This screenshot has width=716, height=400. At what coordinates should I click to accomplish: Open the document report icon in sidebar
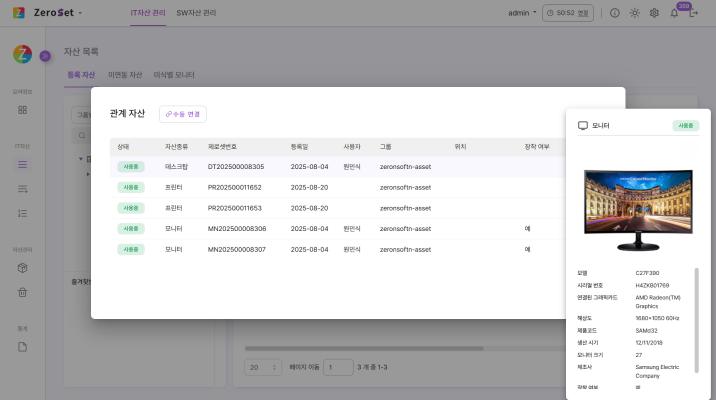pyautogui.click(x=22, y=347)
